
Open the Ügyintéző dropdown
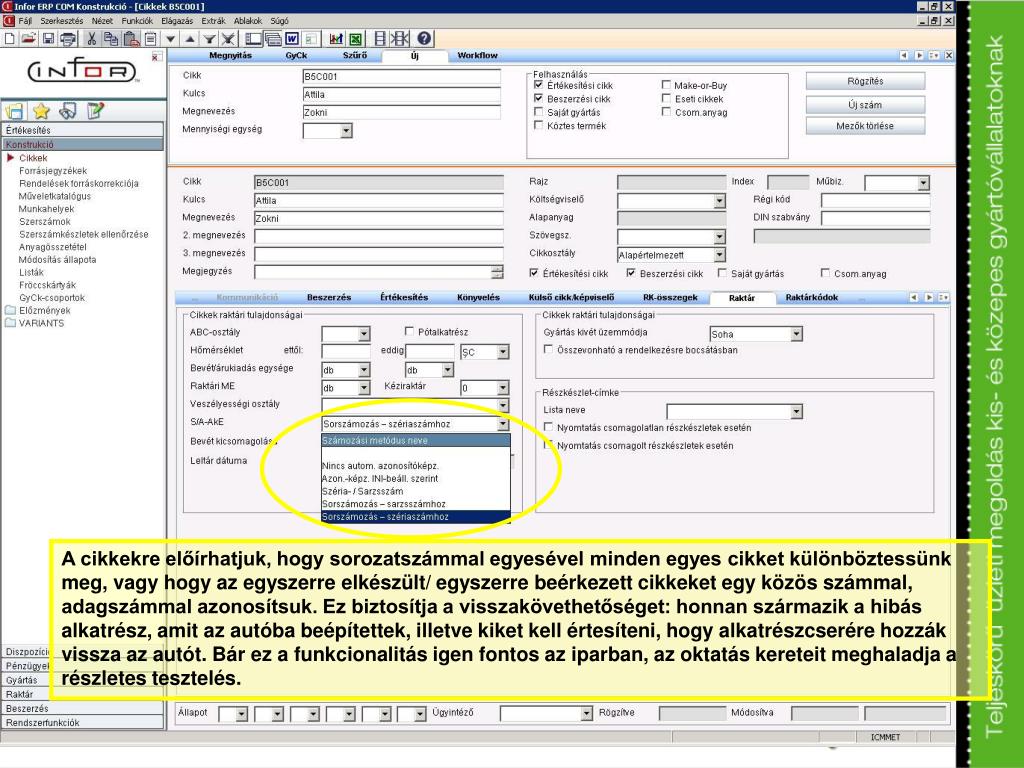[x=586, y=714]
